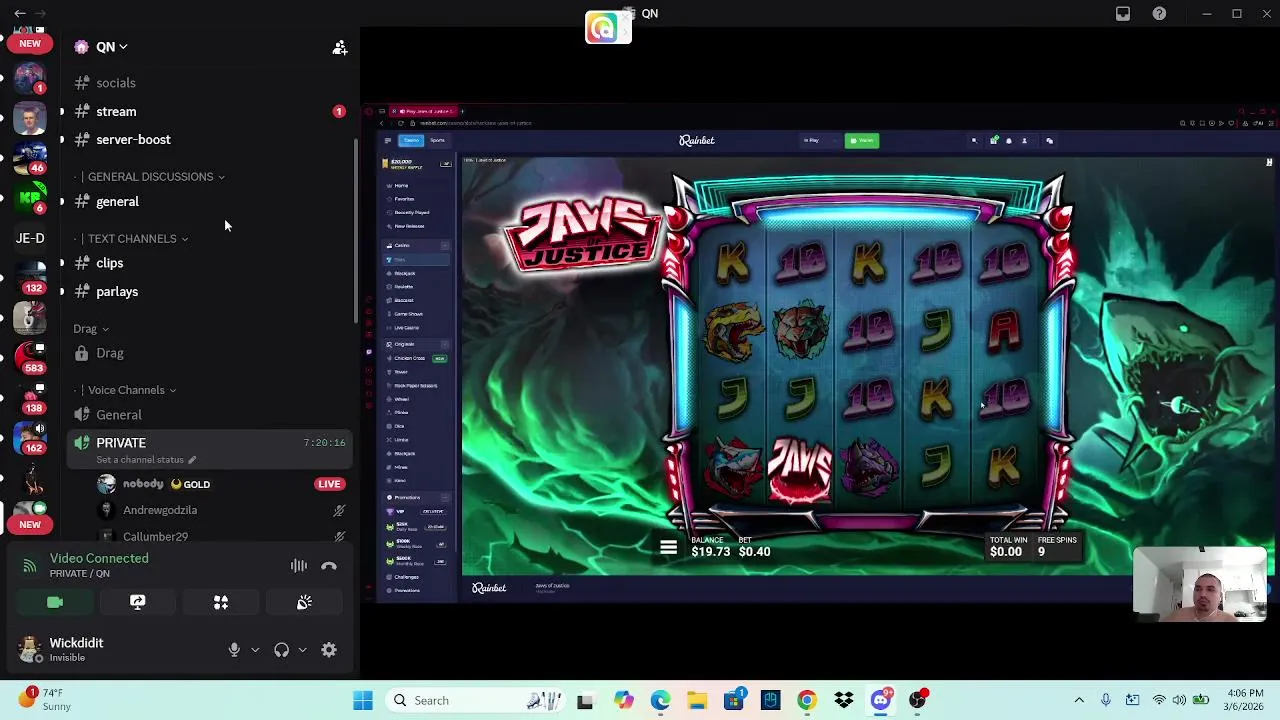
Task: Open server with 583 unread badge
Action: [30, 356]
